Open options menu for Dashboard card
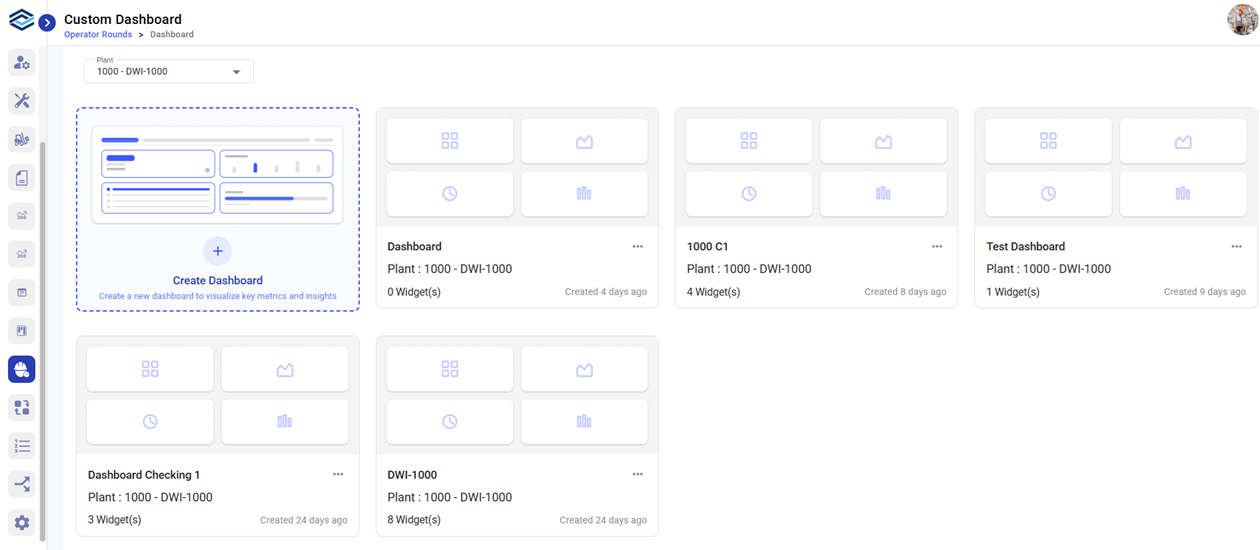This screenshot has width=1260, height=550. [637, 247]
